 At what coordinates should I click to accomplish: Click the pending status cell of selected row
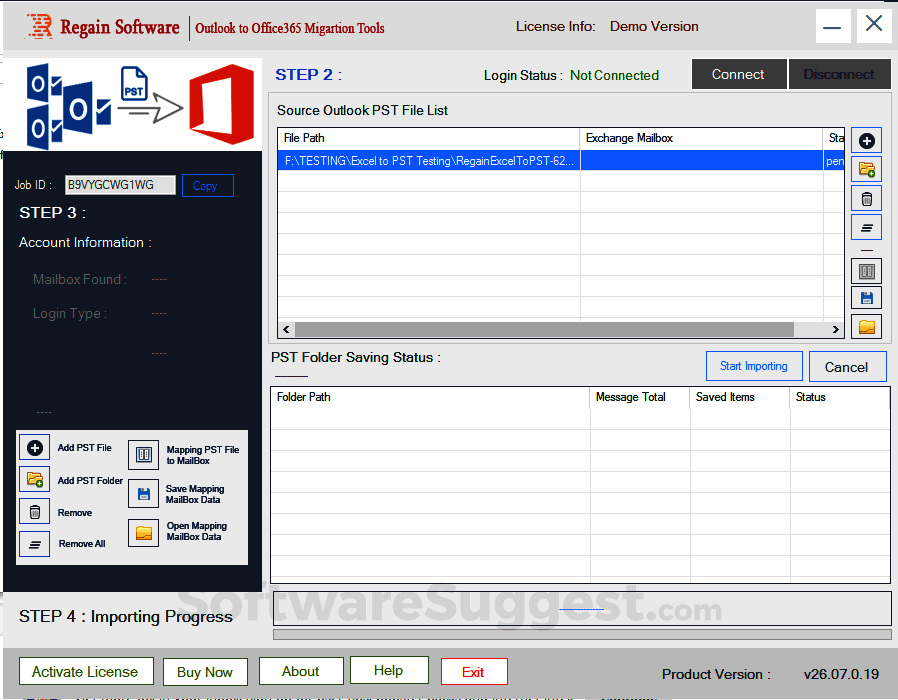(834, 160)
